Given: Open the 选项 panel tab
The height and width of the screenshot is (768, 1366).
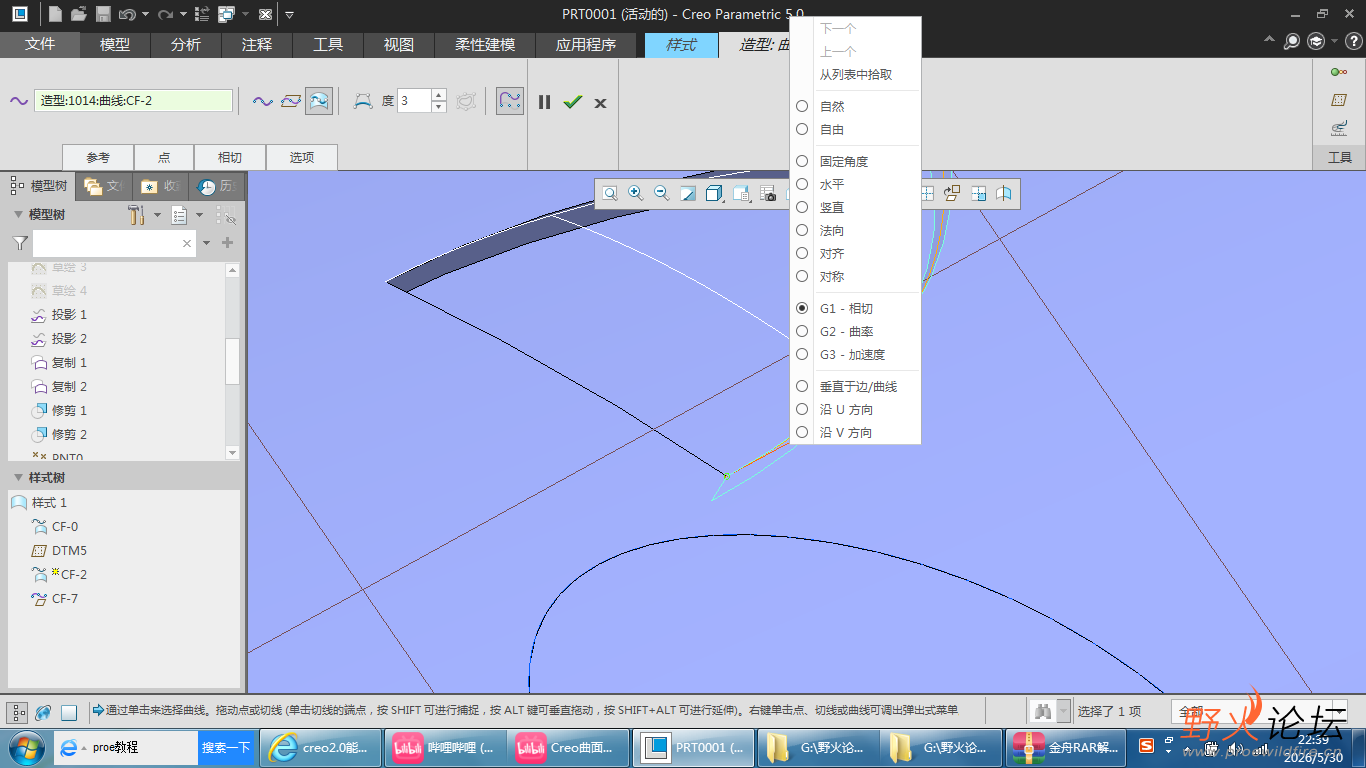Looking at the screenshot, I should [x=301, y=157].
